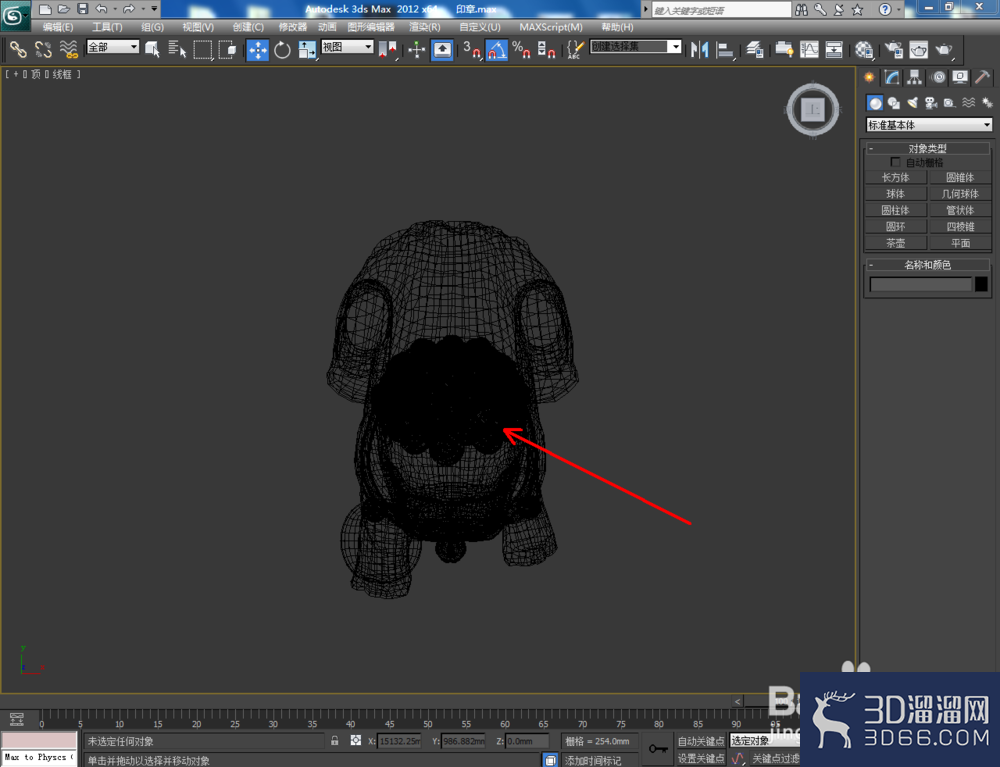Click the Bind to Space Warp tool
This screenshot has height=767, width=1000.
click(68, 49)
